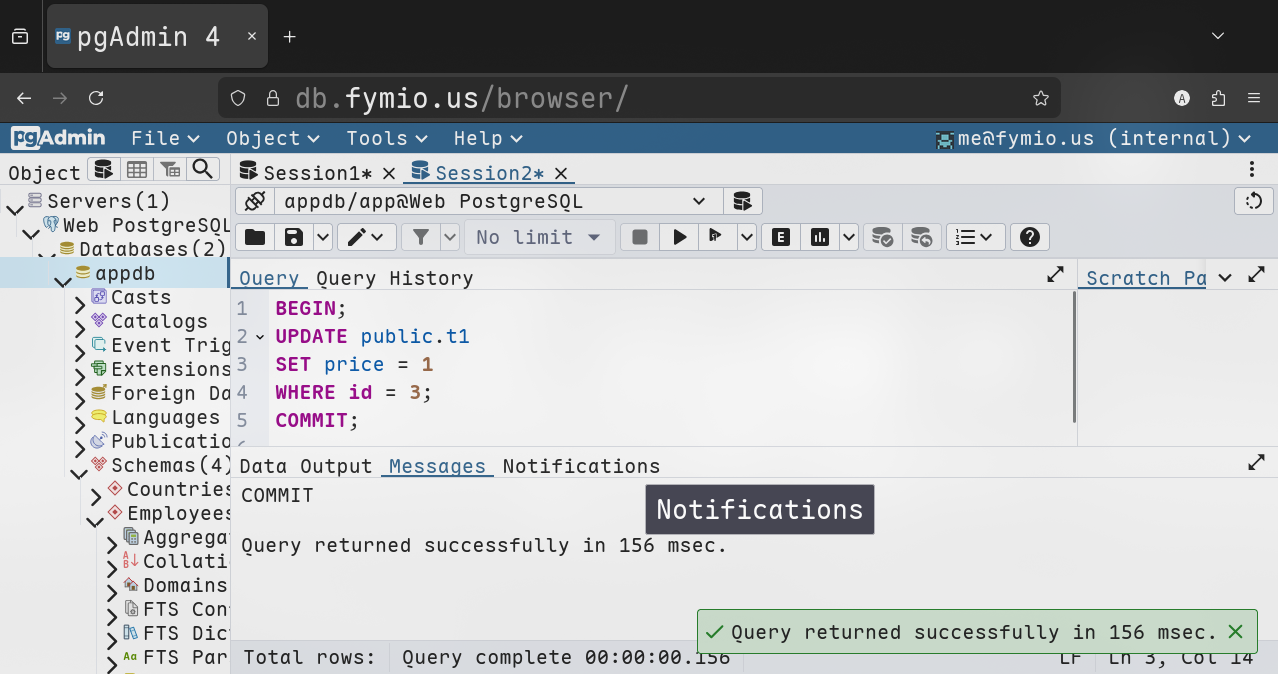Click the Open File folder icon
The height and width of the screenshot is (674, 1278).
[x=255, y=237]
